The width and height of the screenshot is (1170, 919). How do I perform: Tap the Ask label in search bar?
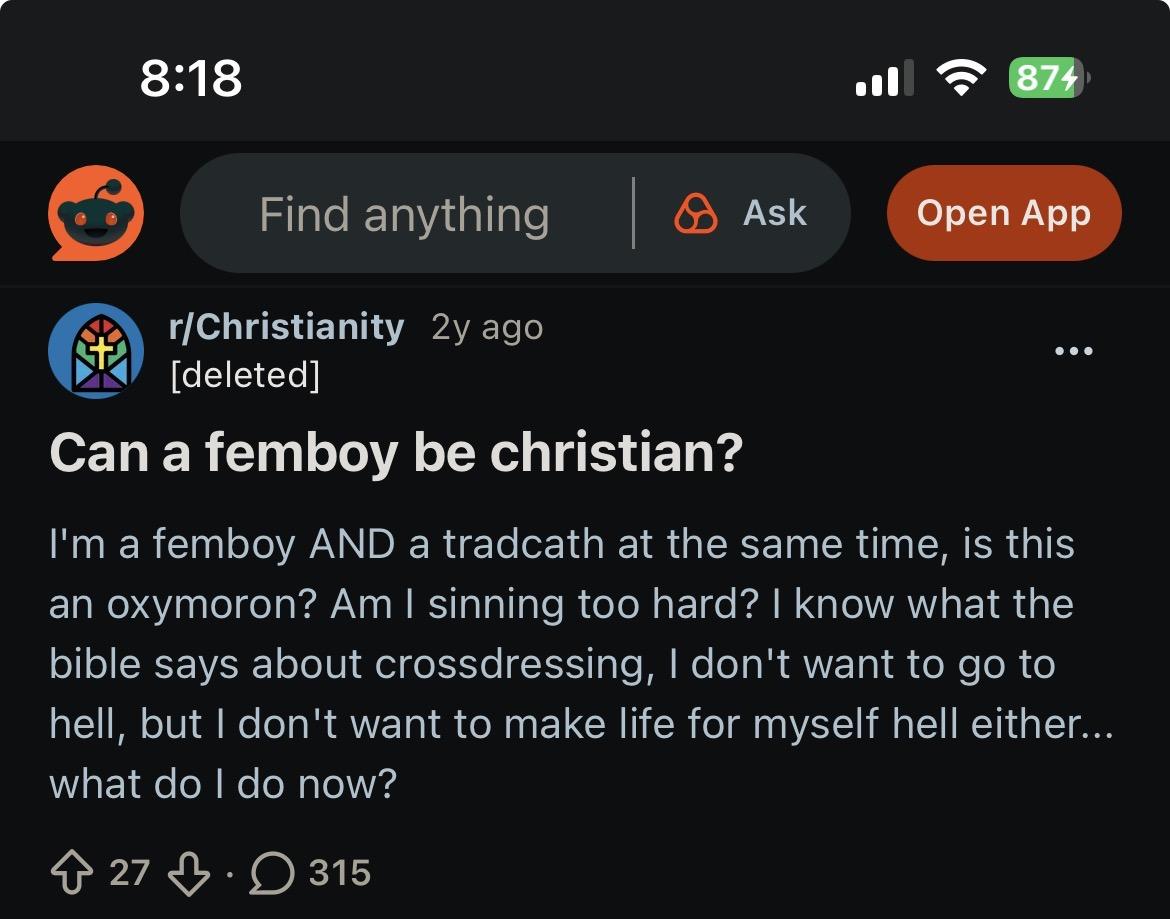[x=775, y=213]
